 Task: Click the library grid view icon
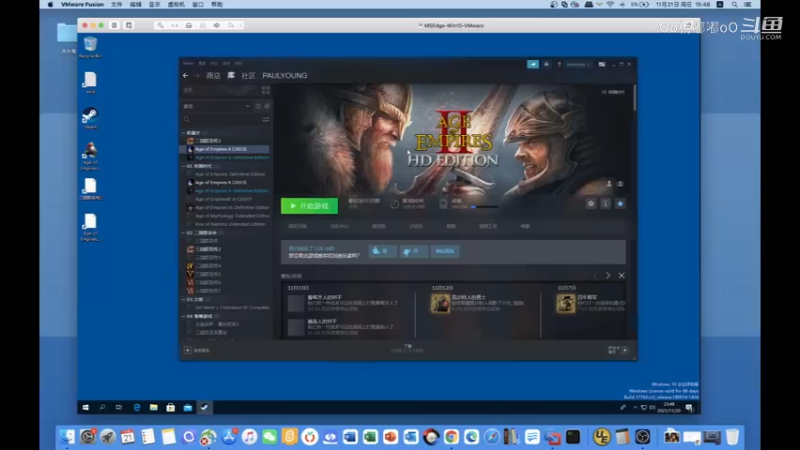pyautogui.click(x=266, y=90)
